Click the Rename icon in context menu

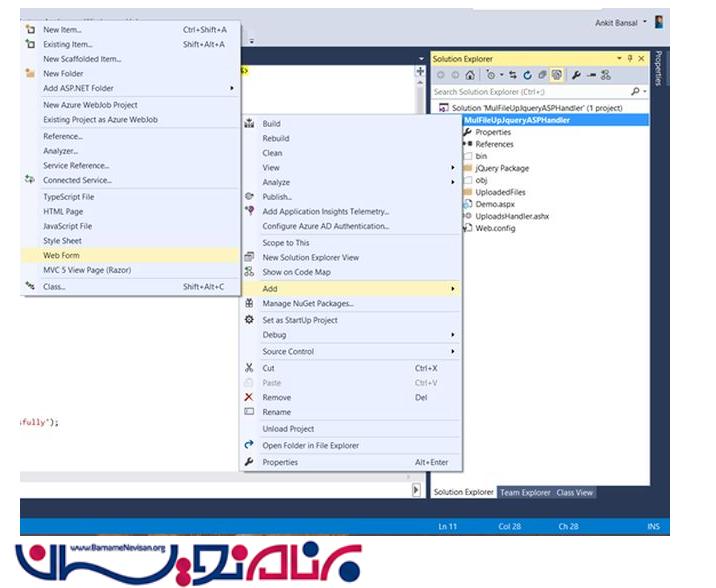tap(249, 411)
